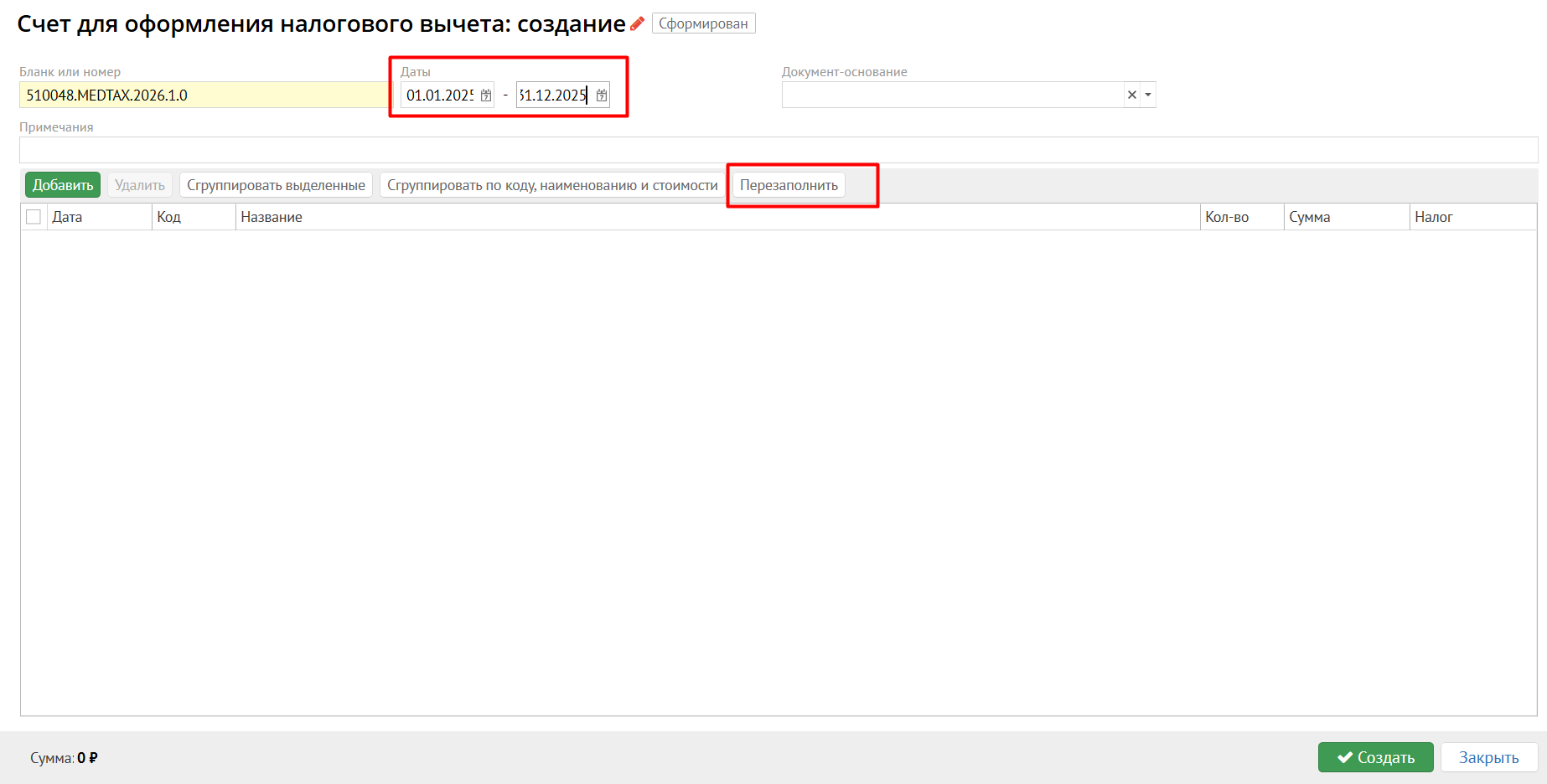Expand the Документ-основание dropdown arrow
The height and width of the screenshot is (784, 1547).
point(1148,95)
